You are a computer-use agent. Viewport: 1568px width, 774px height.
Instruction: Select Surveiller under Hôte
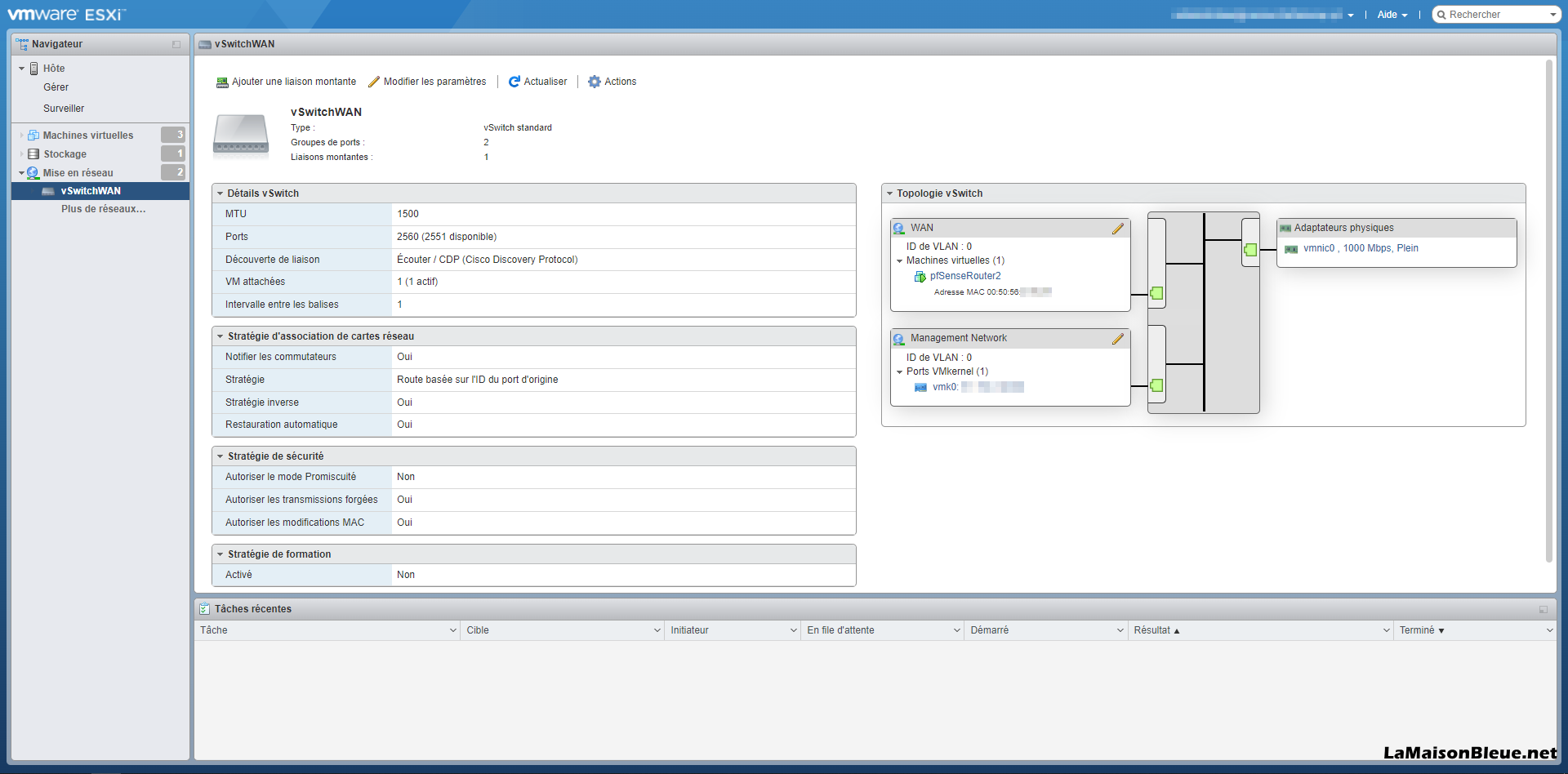64,109
